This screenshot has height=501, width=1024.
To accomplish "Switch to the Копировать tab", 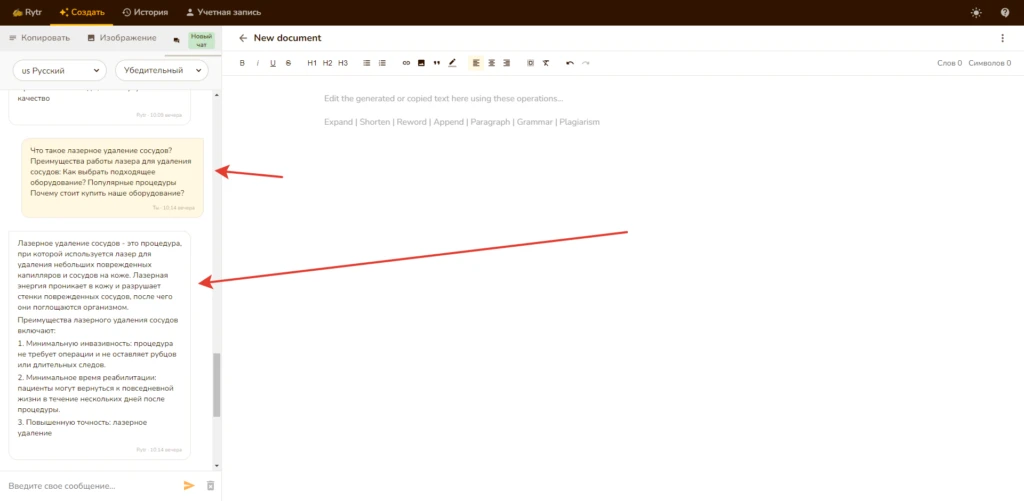I will point(39,38).
